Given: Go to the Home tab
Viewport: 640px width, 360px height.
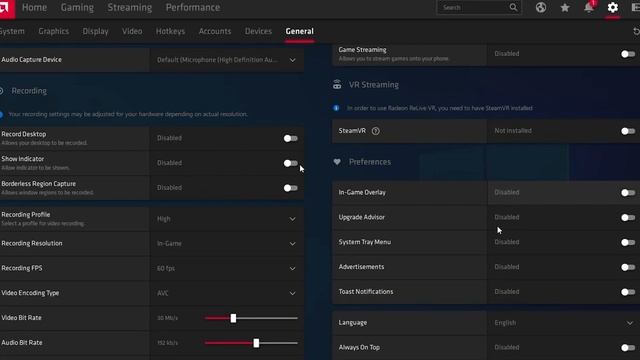Looking at the screenshot, I should pos(34,7).
